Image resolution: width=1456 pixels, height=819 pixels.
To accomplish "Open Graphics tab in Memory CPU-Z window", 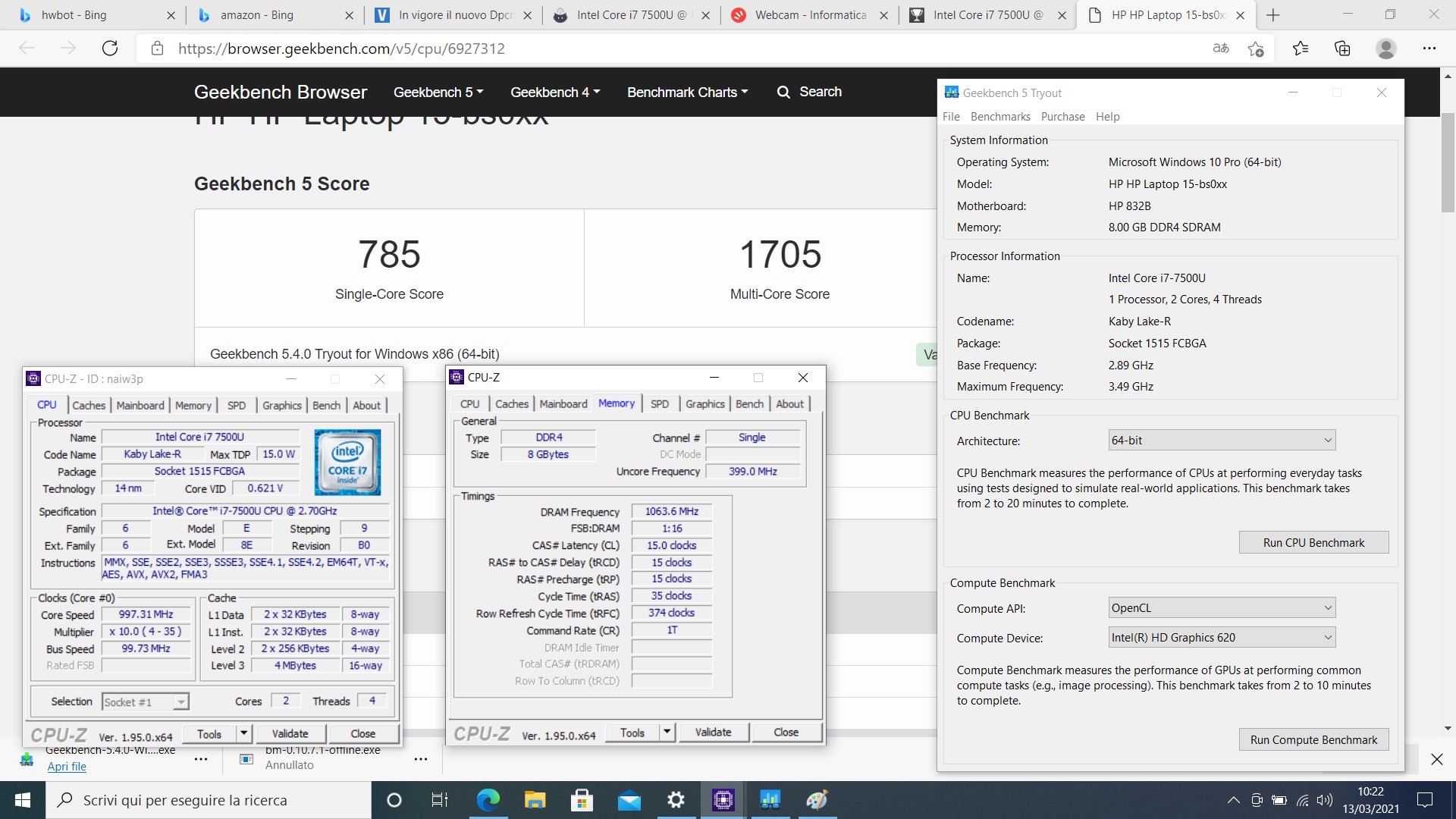I will click(705, 403).
